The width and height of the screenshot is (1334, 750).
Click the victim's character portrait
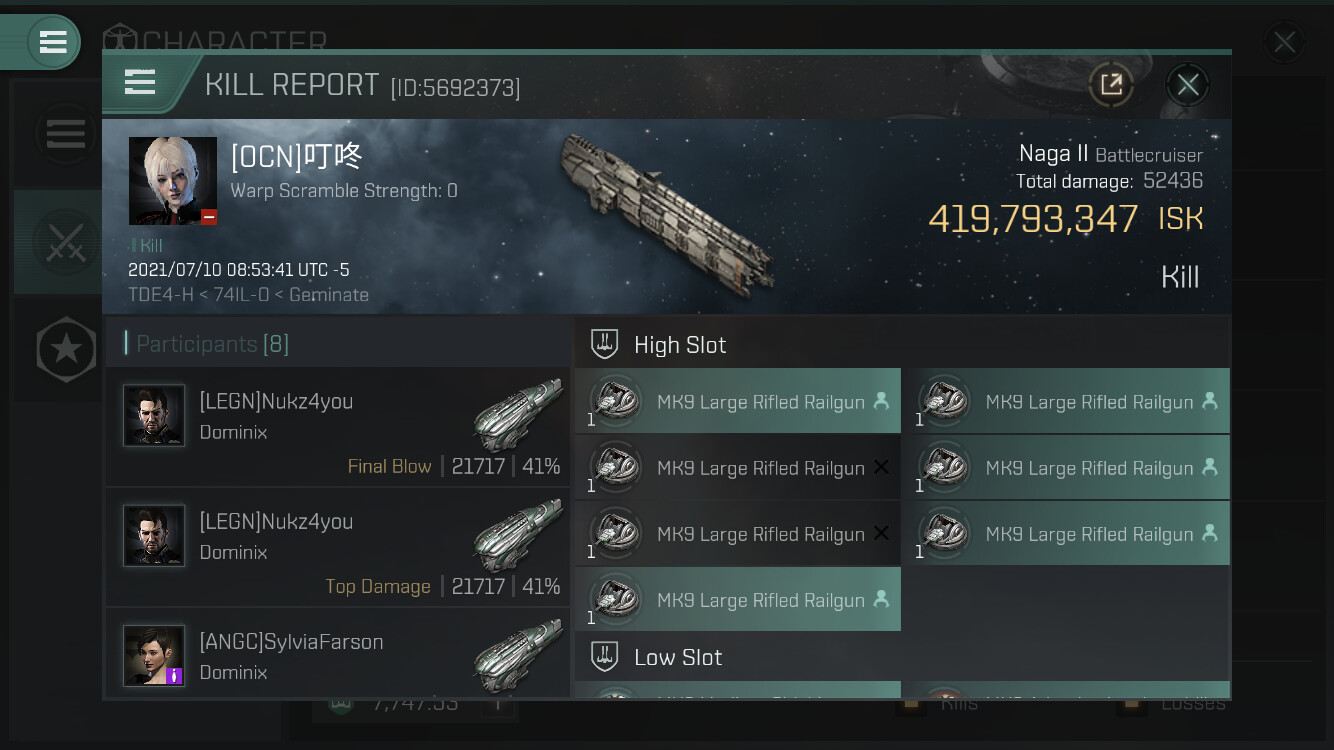172,180
